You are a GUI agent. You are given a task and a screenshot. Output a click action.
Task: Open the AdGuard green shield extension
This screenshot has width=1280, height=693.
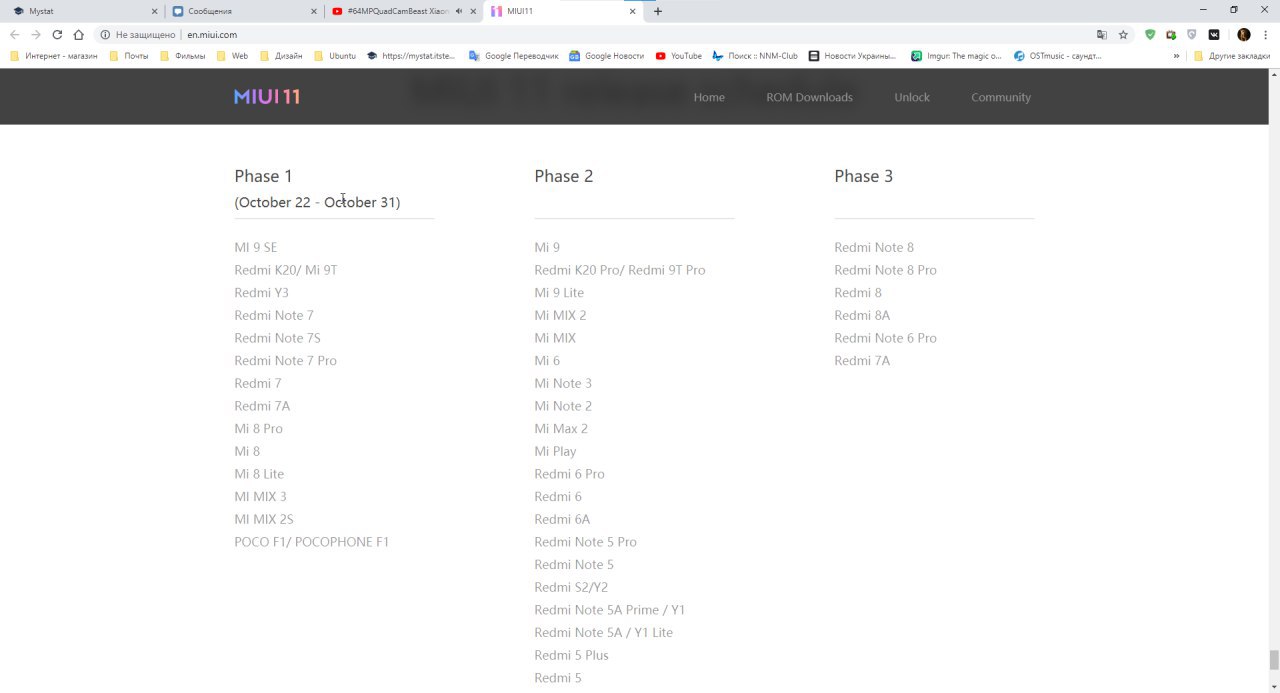(x=1150, y=34)
